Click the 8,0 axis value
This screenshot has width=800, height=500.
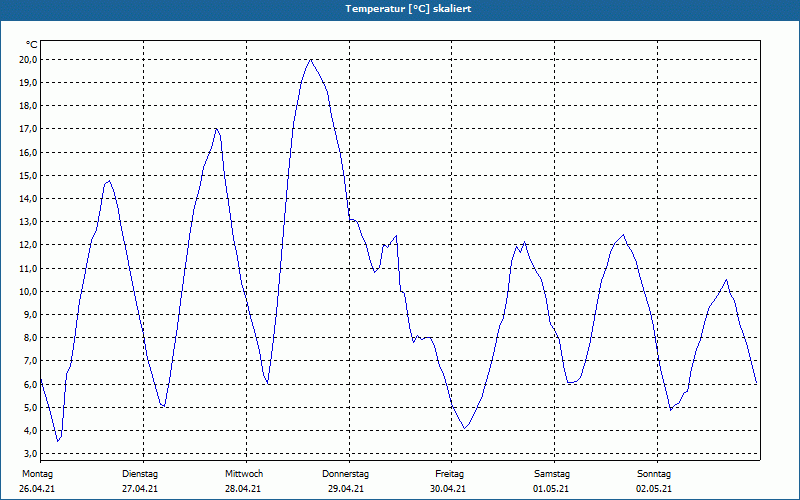[31, 337]
